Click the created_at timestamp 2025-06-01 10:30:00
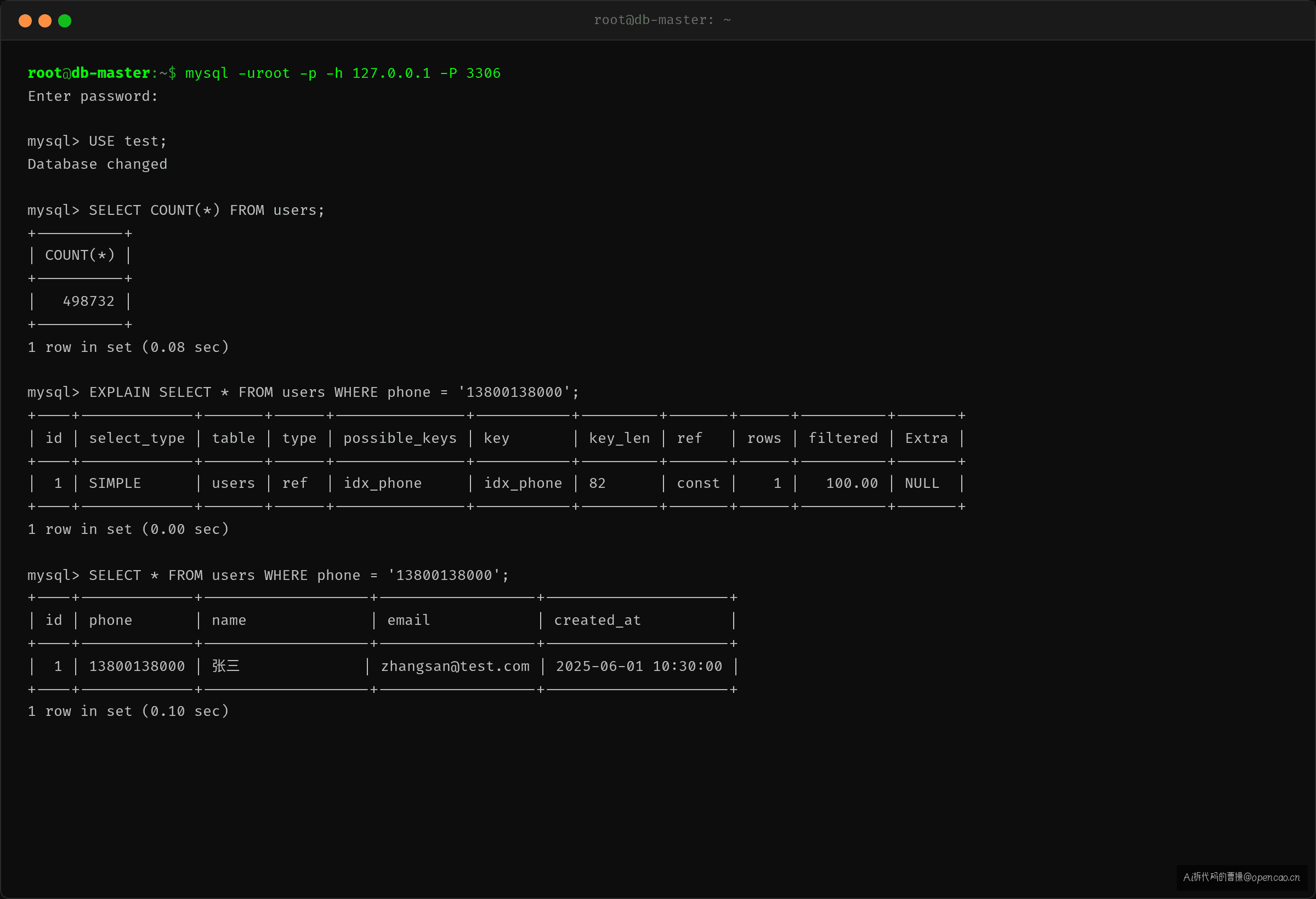Image resolution: width=1316 pixels, height=899 pixels. pos(639,667)
